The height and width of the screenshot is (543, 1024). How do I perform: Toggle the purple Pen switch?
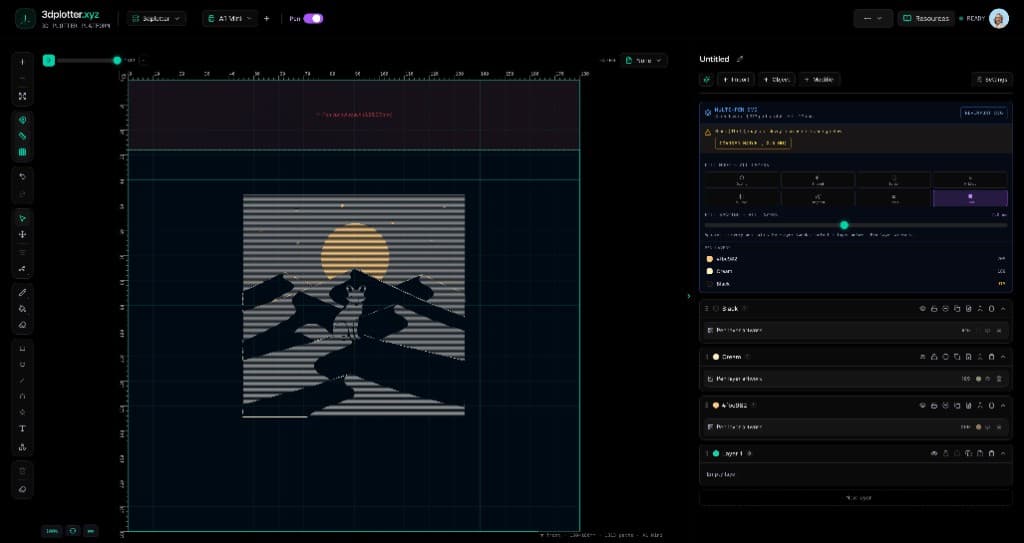point(313,18)
